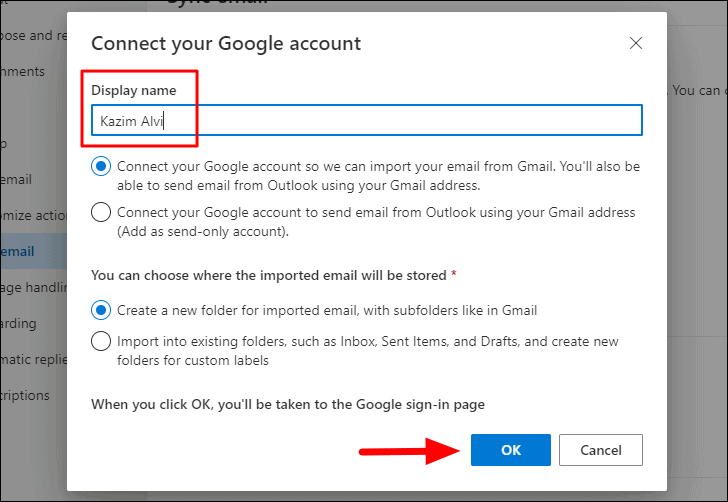
Task: Select Add as send-only account option
Action: coord(101,212)
